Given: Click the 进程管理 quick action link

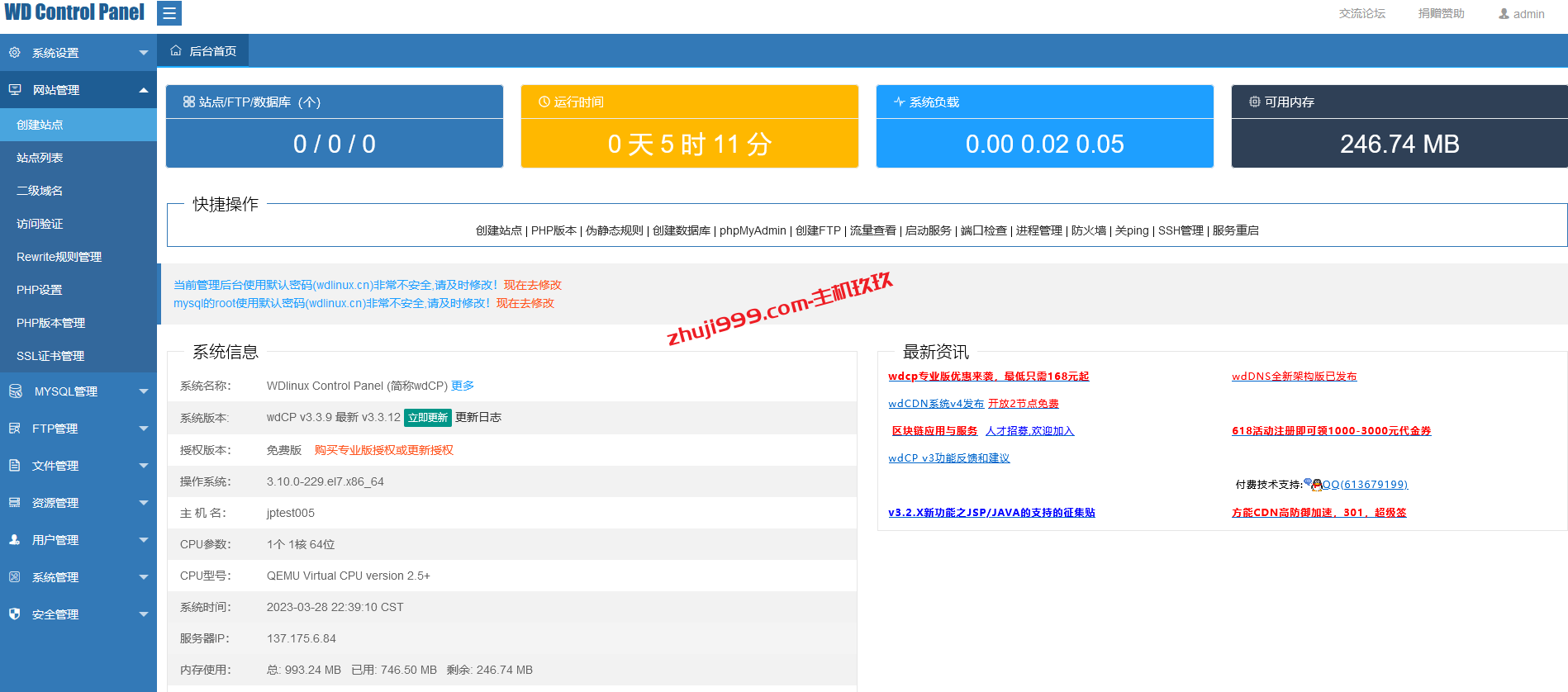Looking at the screenshot, I should pos(1039,230).
